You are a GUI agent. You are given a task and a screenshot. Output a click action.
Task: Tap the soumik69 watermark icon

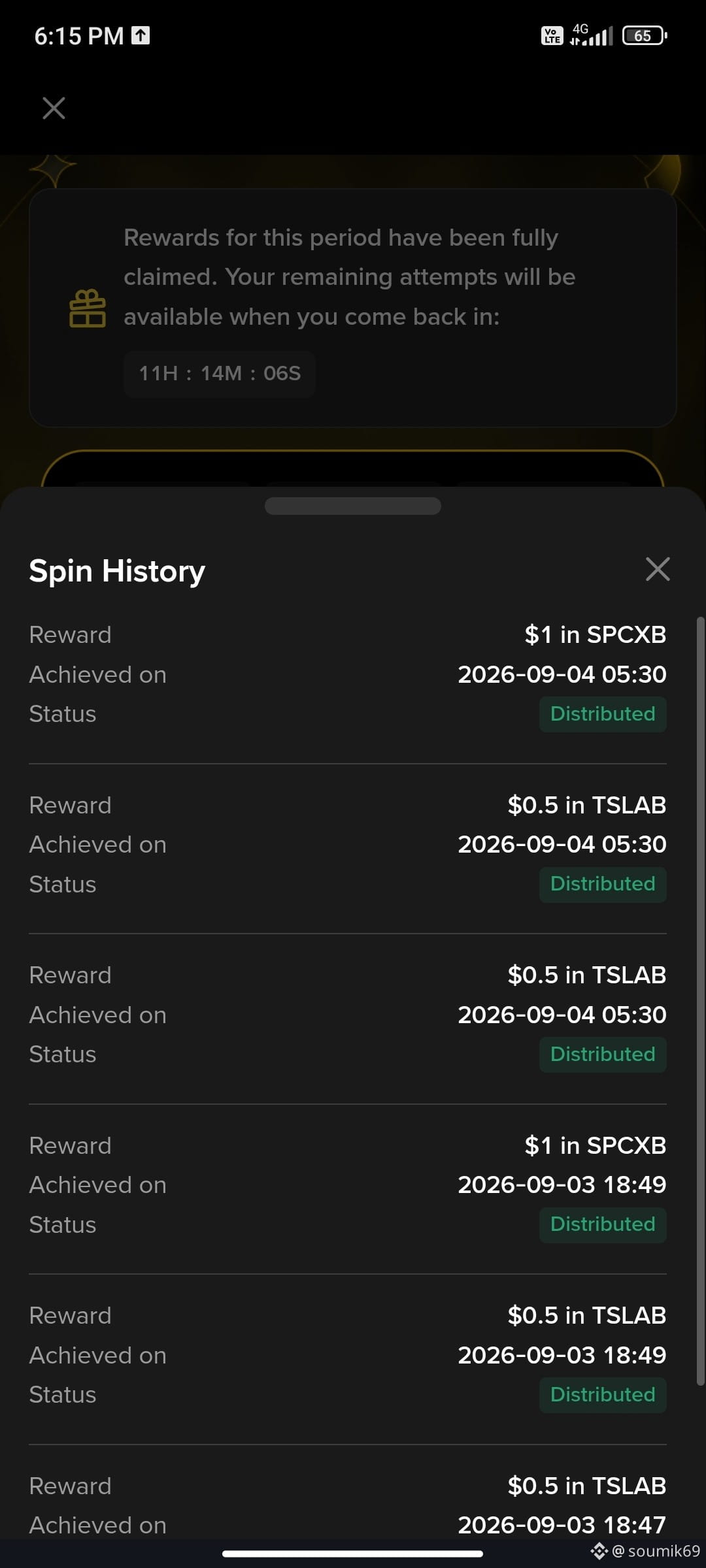[x=599, y=1551]
